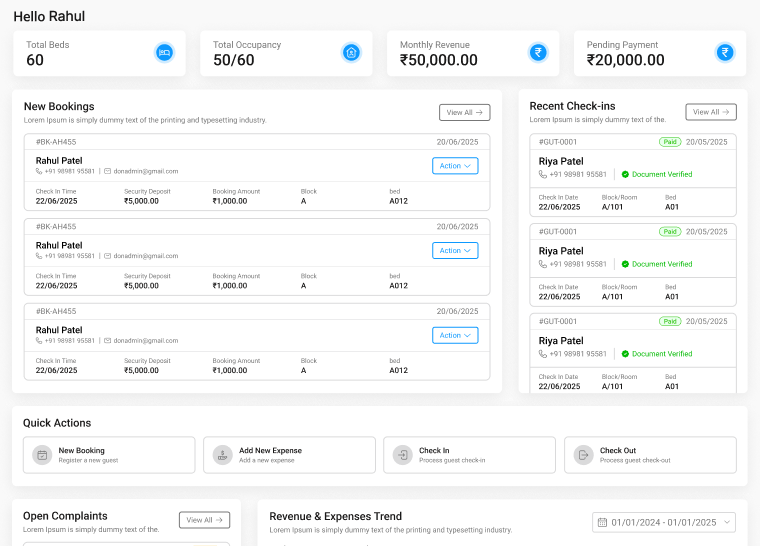Click the Add New Expense icon
The width and height of the screenshot is (760, 546).
(x=222, y=455)
